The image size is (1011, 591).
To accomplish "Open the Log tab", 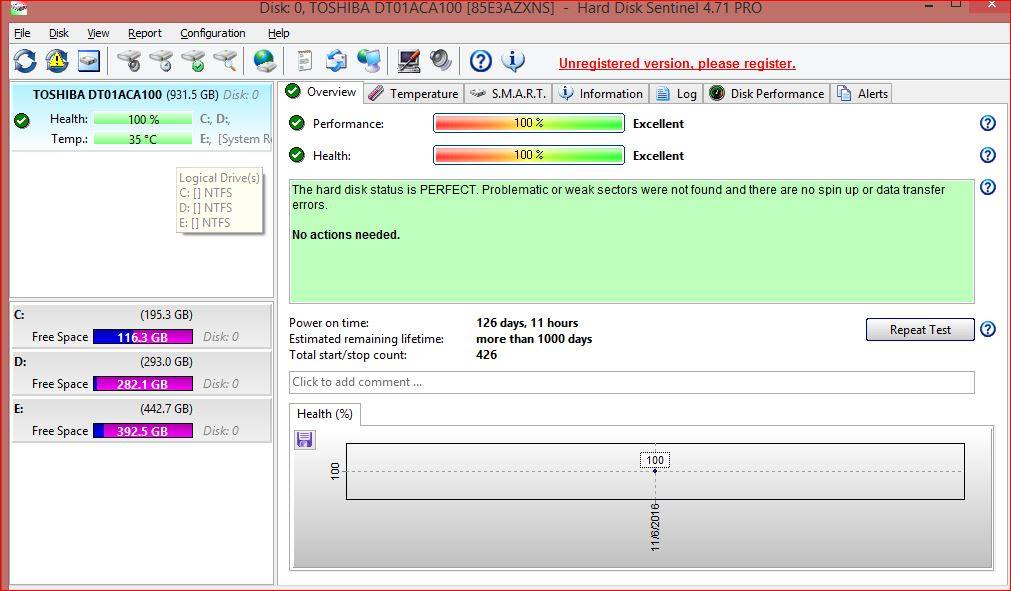I will point(676,93).
